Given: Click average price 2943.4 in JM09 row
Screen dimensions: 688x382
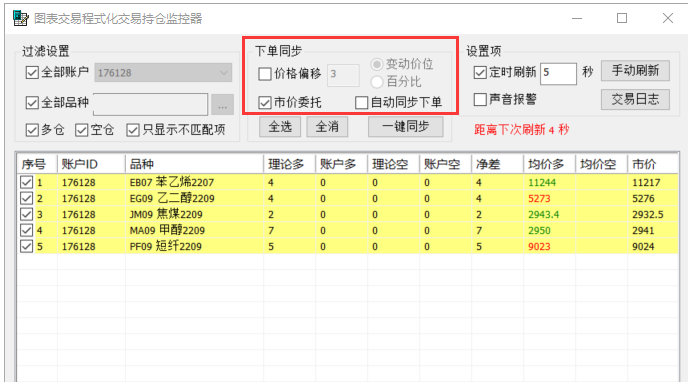Looking at the screenshot, I should coord(549,214).
